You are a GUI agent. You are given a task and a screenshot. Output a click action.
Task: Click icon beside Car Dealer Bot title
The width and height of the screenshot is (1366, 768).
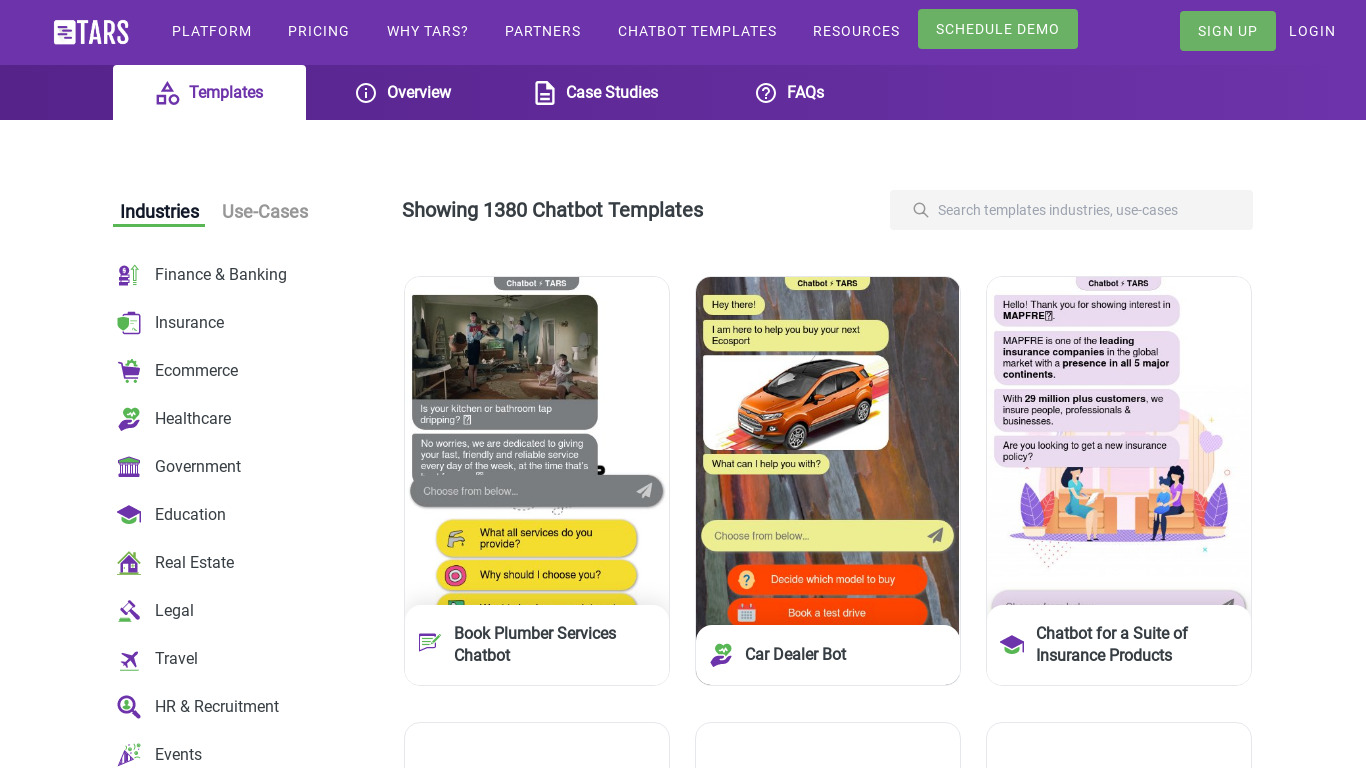(721, 655)
